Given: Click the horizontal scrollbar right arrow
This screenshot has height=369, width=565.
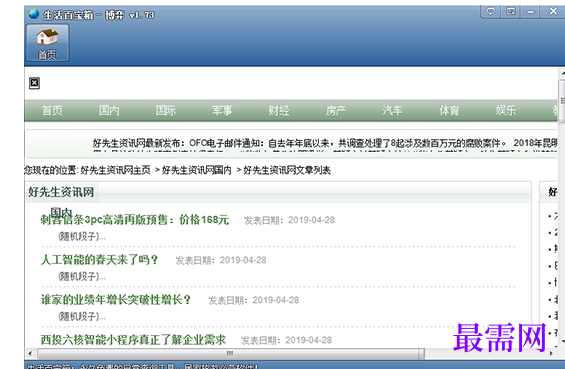Looking at the screenshot, I should pyautogui.click(x=551, y=354).
